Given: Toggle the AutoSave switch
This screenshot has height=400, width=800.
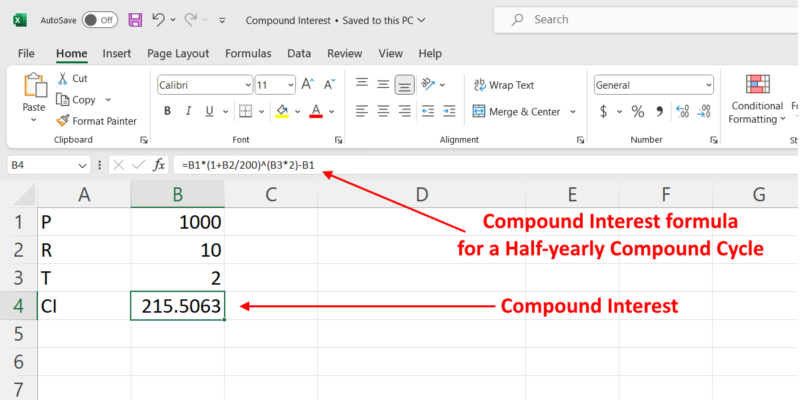Looking at the screenshot, I should pyautogui.click(x=100, y=20).
